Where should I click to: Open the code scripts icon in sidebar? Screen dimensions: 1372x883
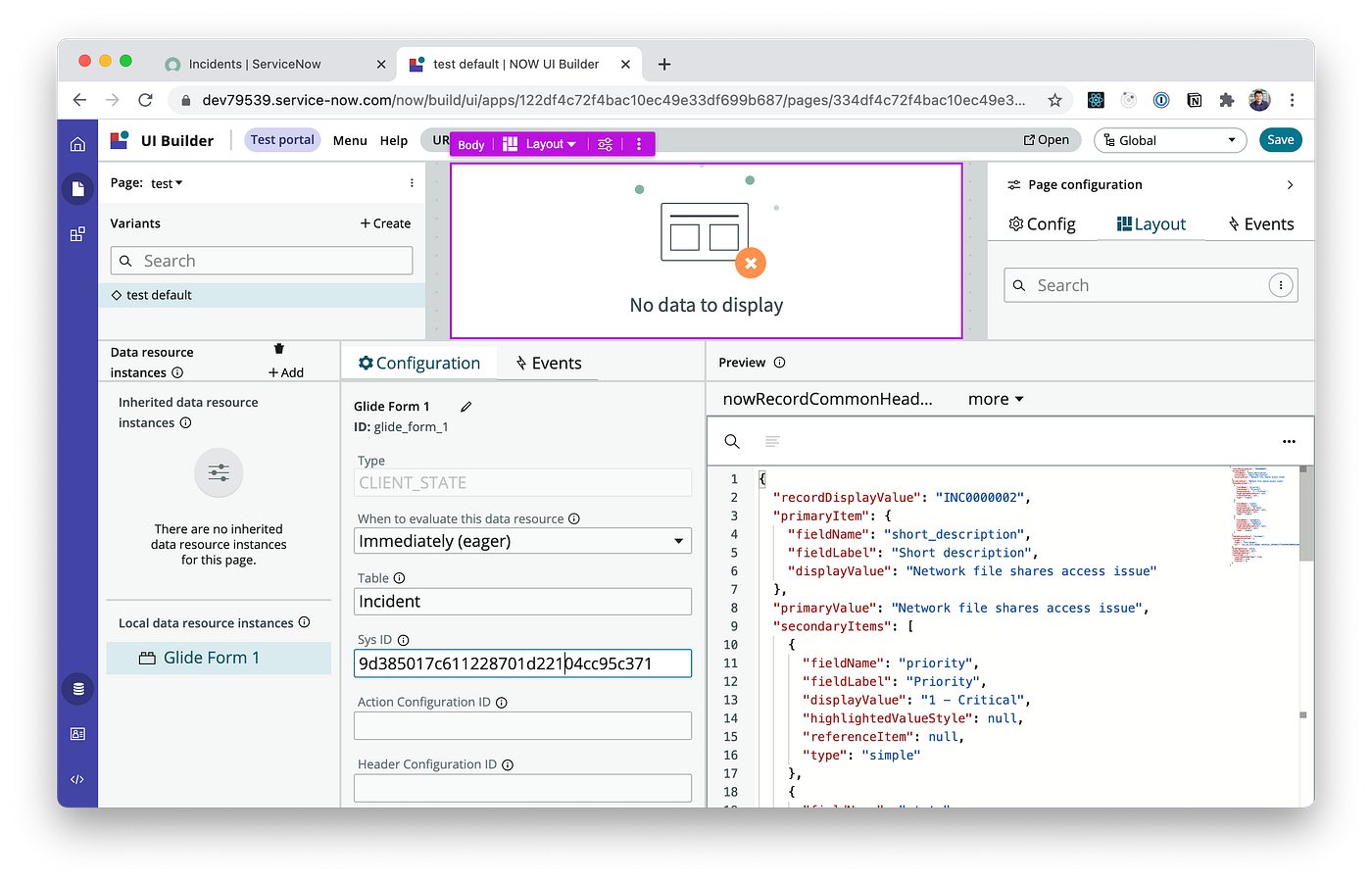77,779
